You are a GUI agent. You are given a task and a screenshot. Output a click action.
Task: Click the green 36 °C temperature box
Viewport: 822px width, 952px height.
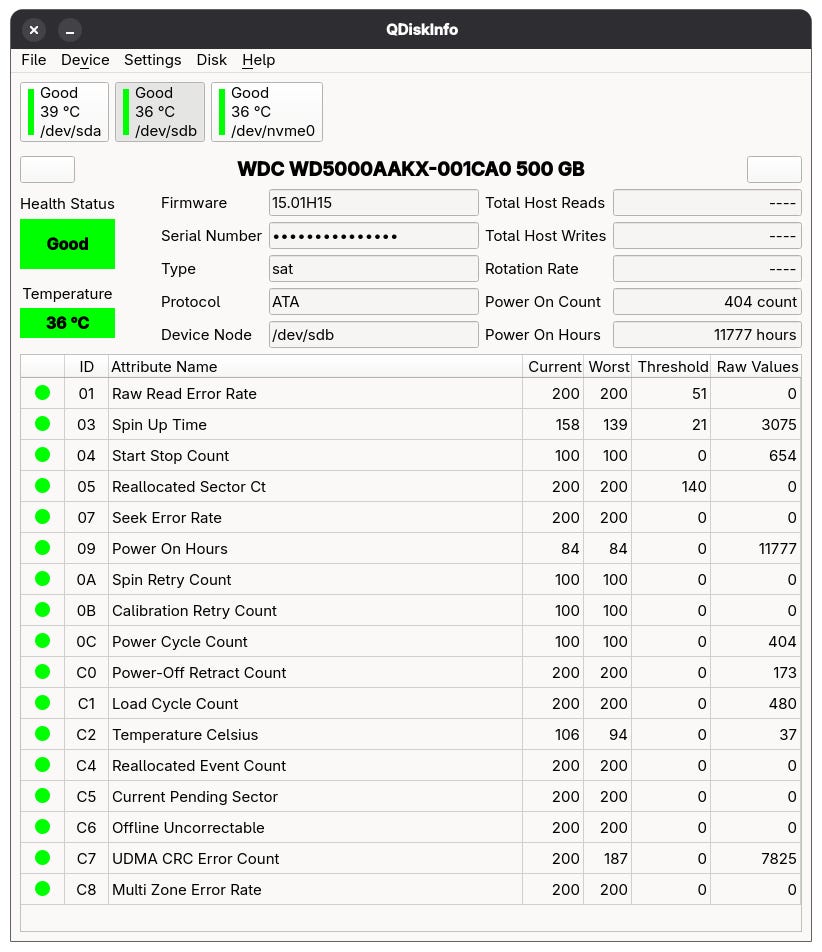coord(67,323)
